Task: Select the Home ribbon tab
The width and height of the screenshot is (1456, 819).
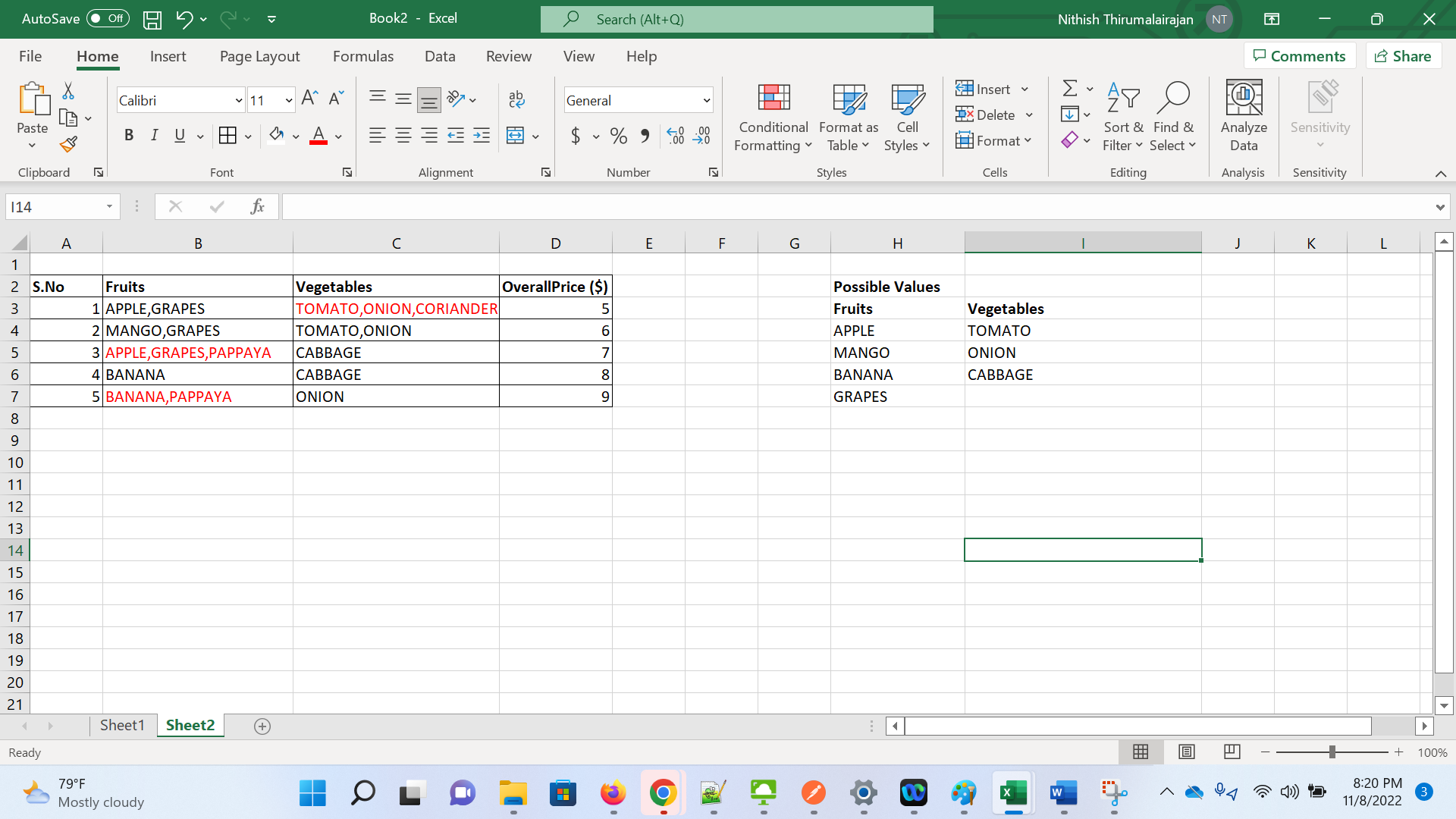Action: click(97, 56)
